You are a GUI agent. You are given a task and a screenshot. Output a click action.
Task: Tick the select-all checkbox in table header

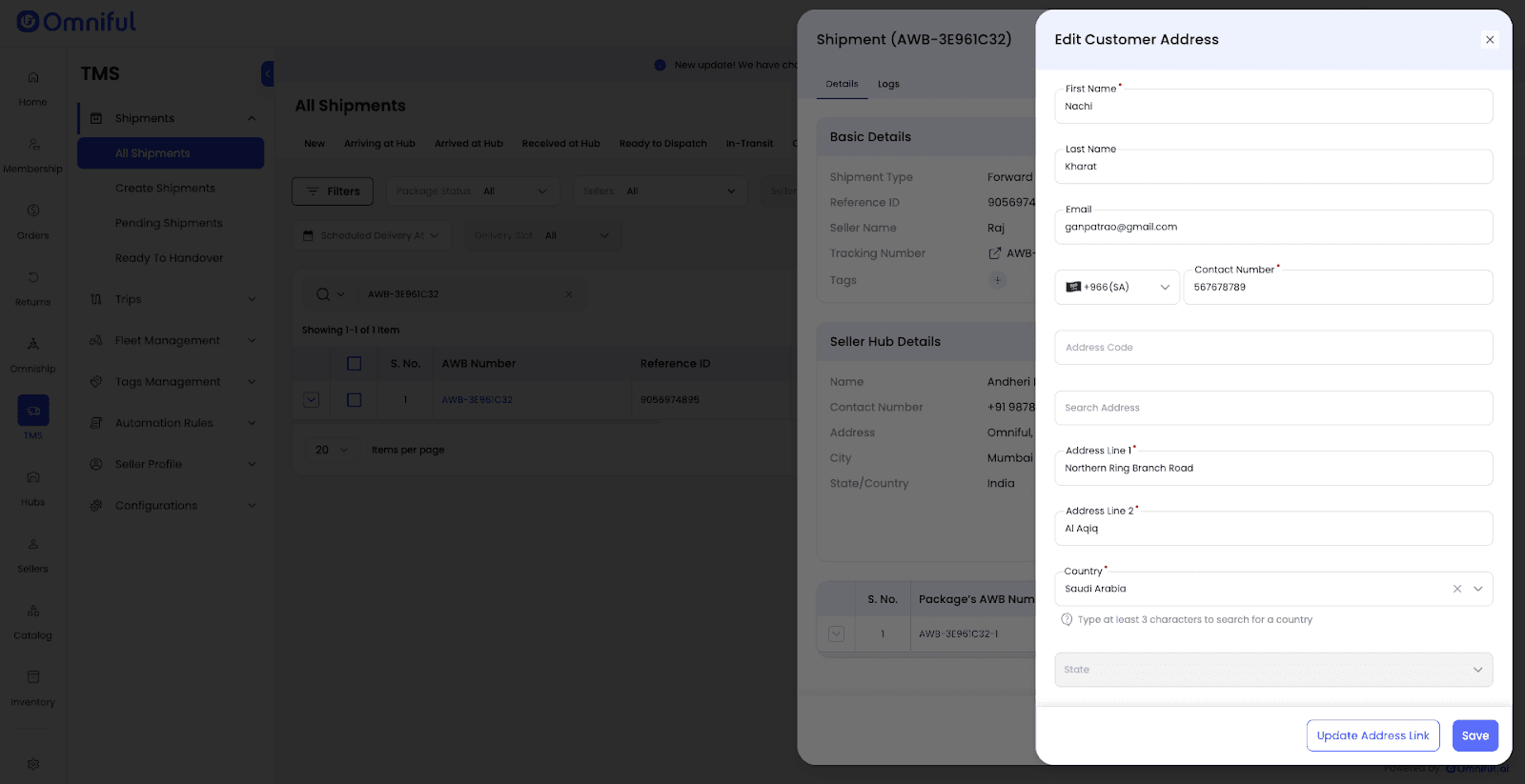coord(354,364)
